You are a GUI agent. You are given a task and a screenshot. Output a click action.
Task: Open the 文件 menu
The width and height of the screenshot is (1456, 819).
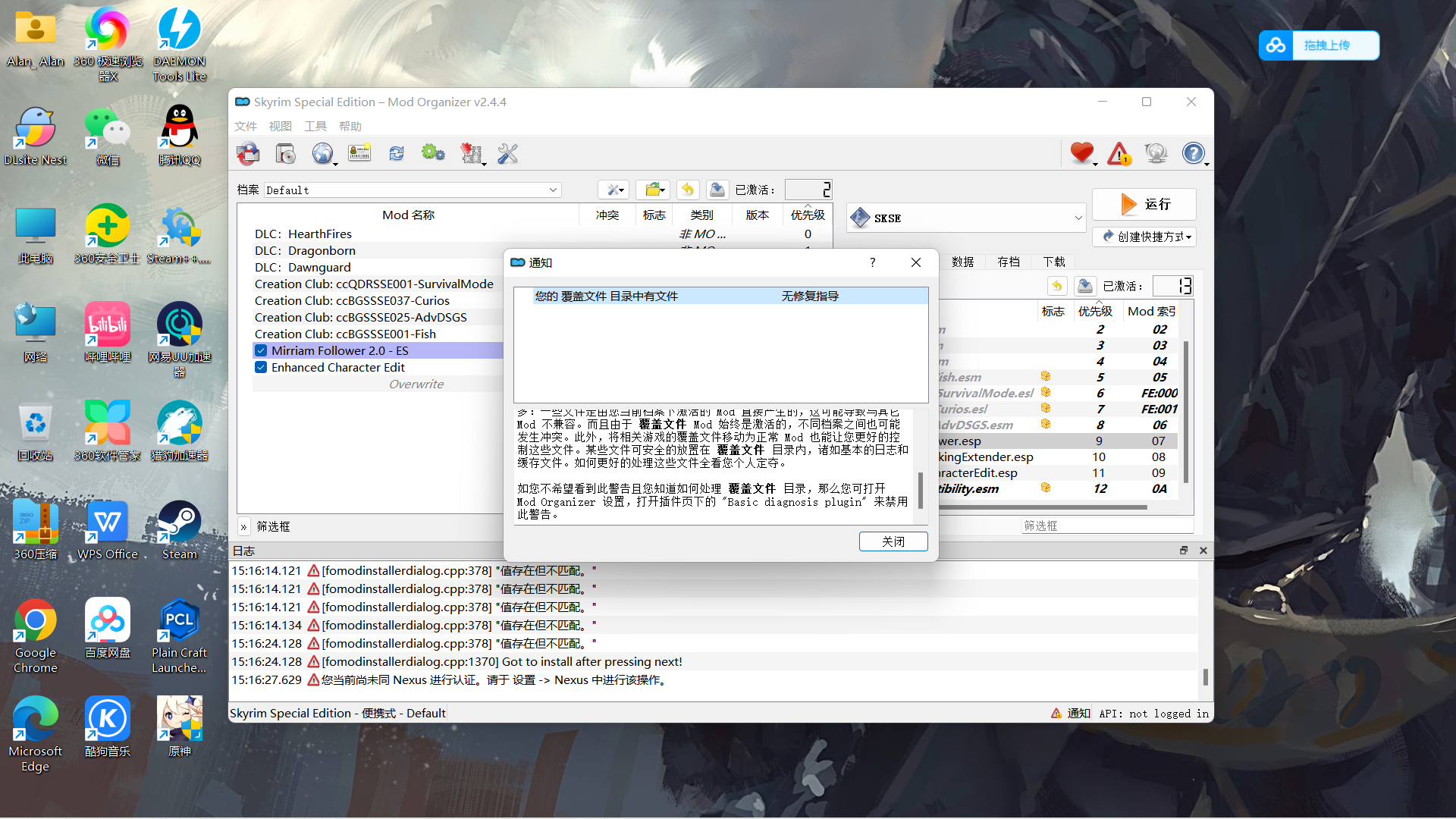coord(246,127)
